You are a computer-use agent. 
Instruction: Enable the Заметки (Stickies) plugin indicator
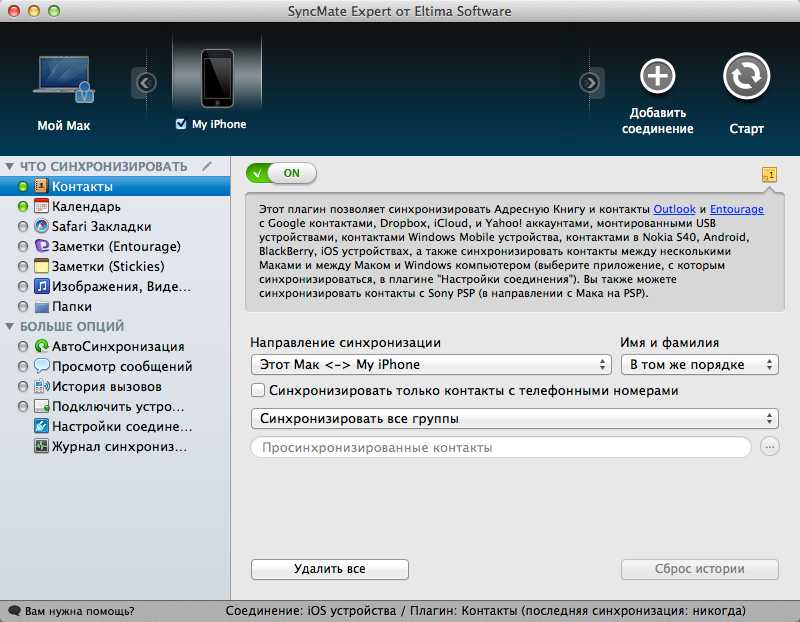coord(22,266)
